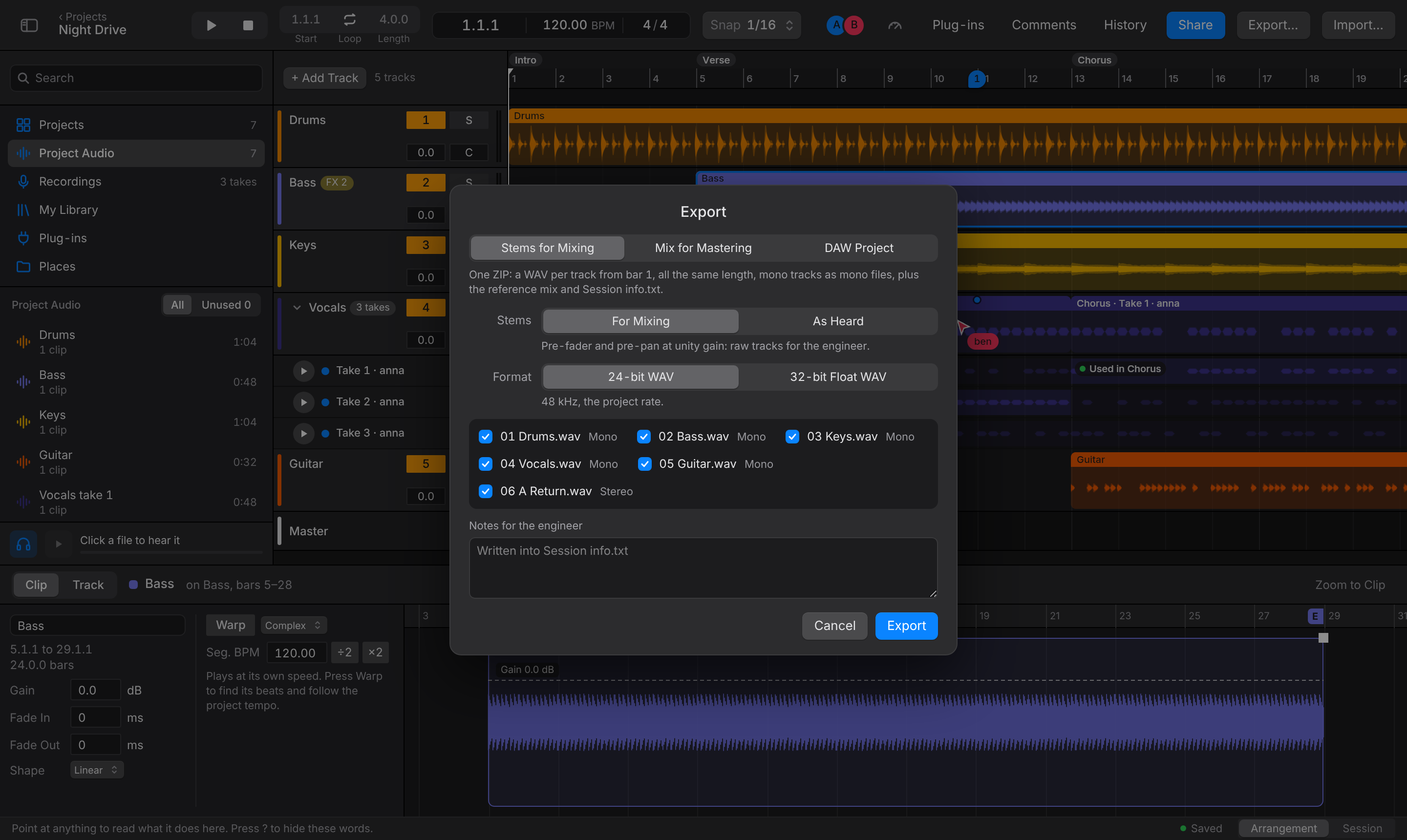Toggle the sidebar panel icon

click(29, 25)
